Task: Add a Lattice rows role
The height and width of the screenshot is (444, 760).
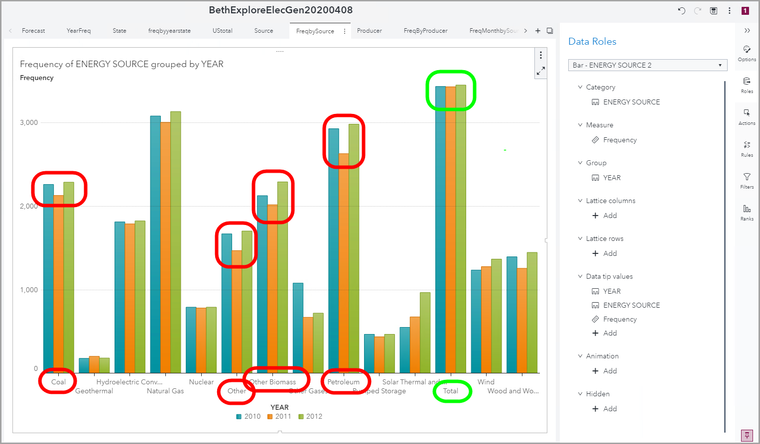Action: coord(604,253)
